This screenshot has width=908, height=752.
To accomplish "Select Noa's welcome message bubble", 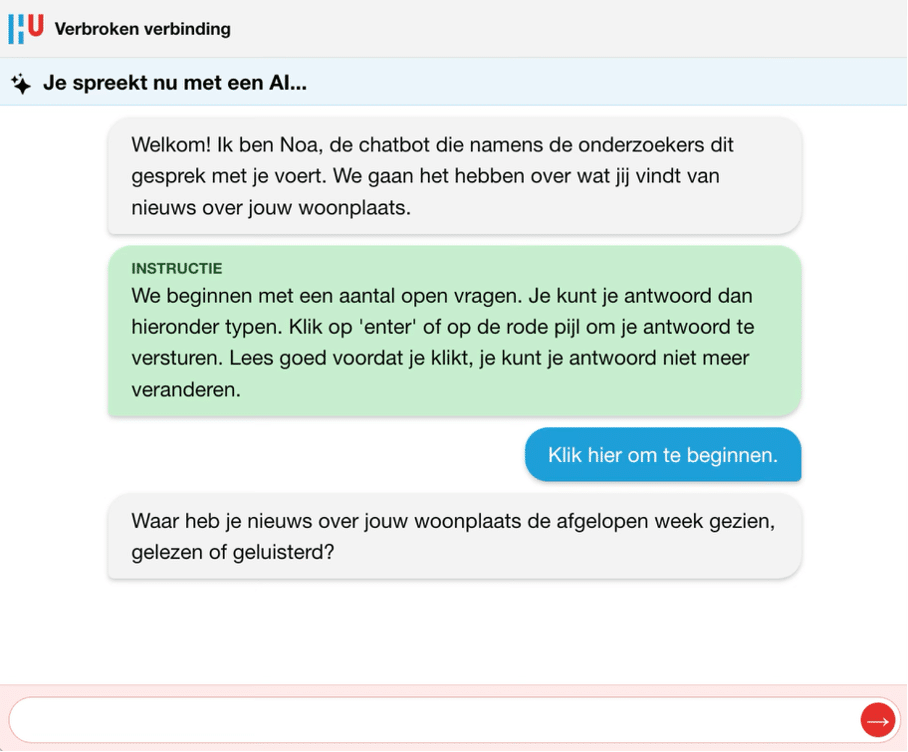I will point(454,176).
